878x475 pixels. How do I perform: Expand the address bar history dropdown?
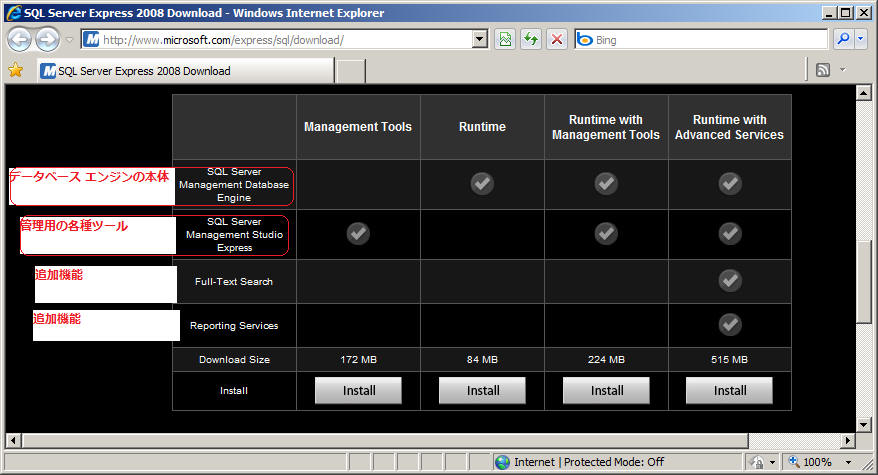[480, 40]
